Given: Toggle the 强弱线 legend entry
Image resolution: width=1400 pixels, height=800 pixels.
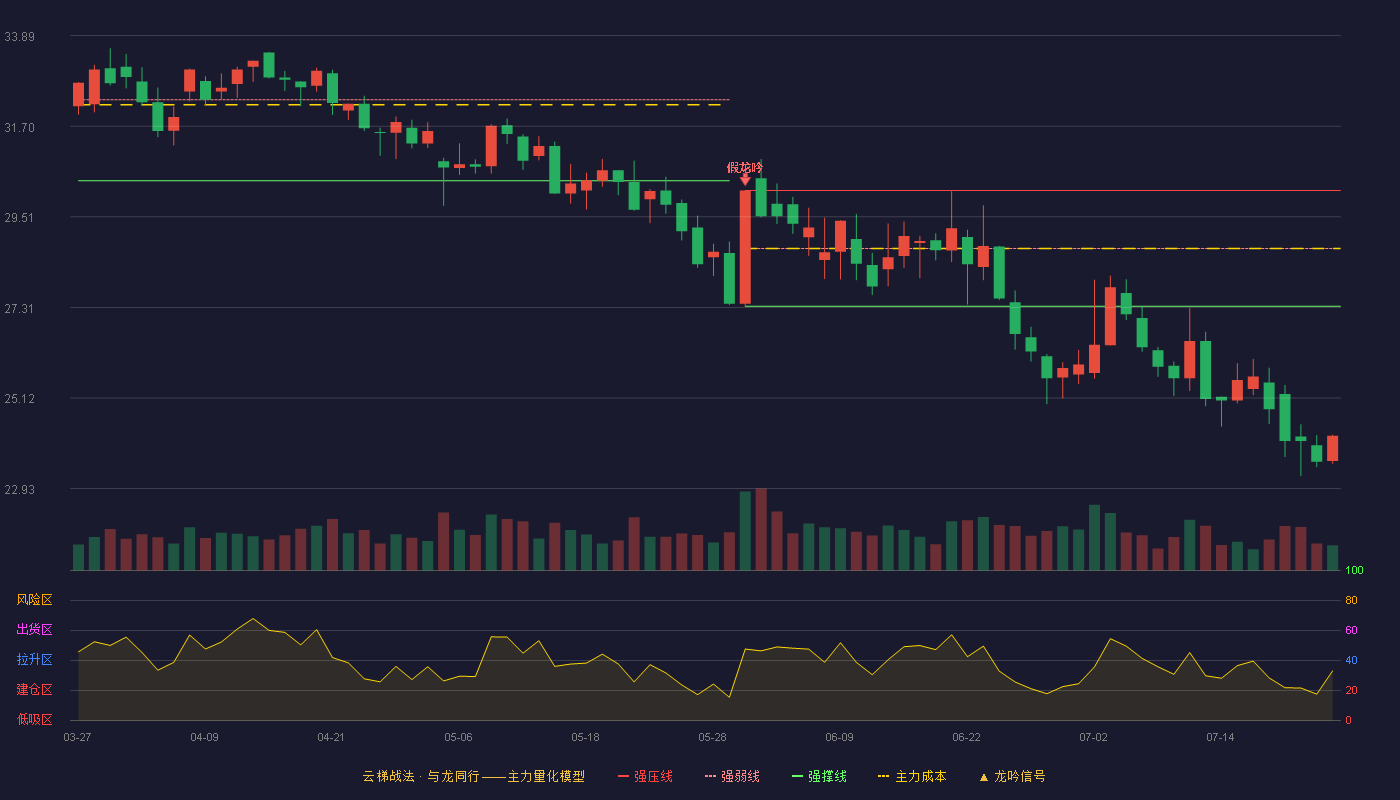Looking at the screenshot, I should [x=732, y=776].
